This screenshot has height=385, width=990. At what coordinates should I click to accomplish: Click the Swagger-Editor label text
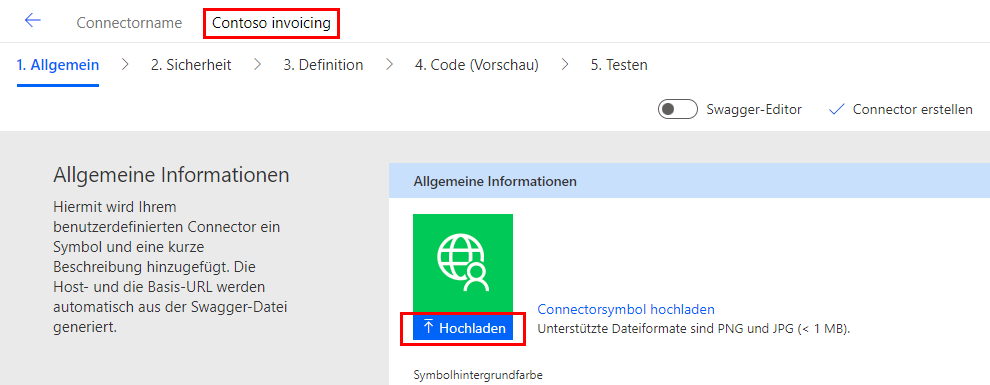(x=754, y=109)
